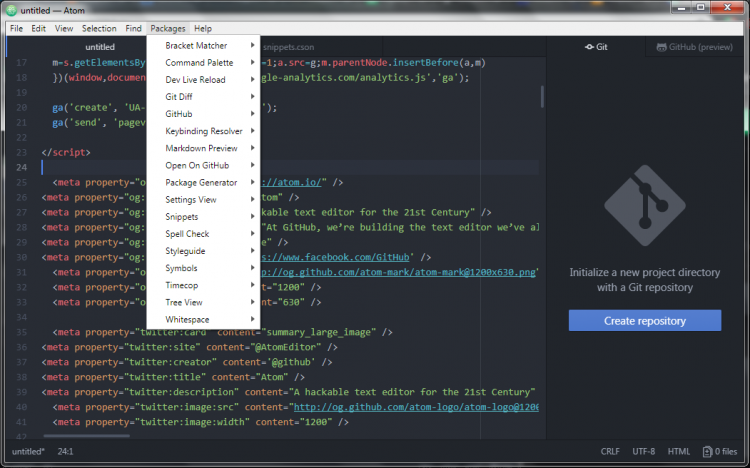Open the View menu
Image resolution: width=750 pixels, height=468 pixels.
pos(64,28)
